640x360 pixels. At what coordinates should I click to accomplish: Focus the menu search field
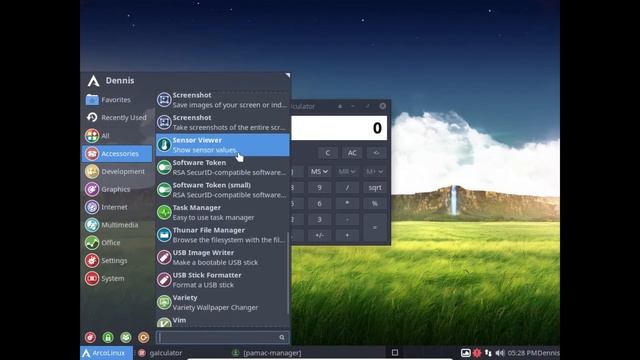pyautogui.click(x=222, y=337)
